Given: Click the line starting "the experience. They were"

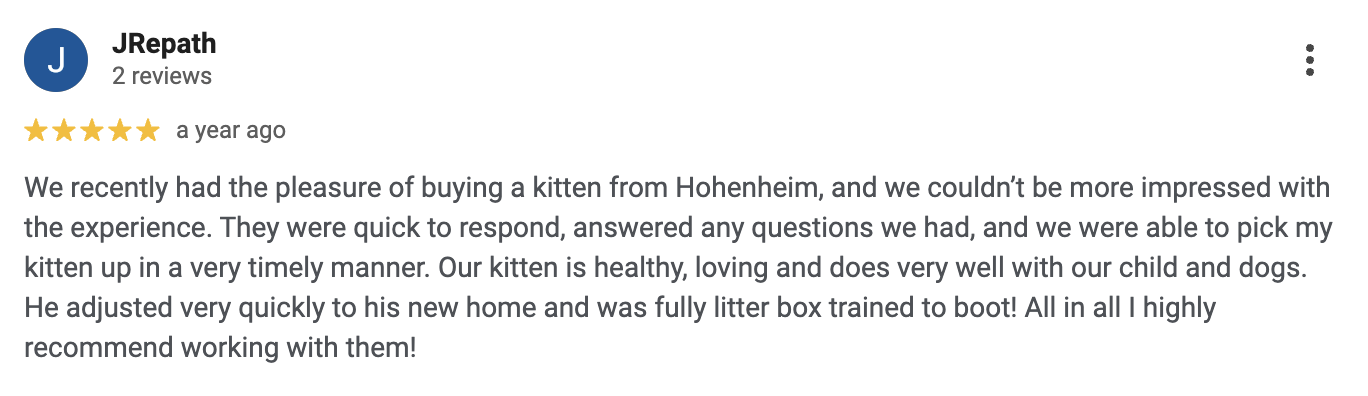Looking at the screenshot, I should click(x=678, y=228).
